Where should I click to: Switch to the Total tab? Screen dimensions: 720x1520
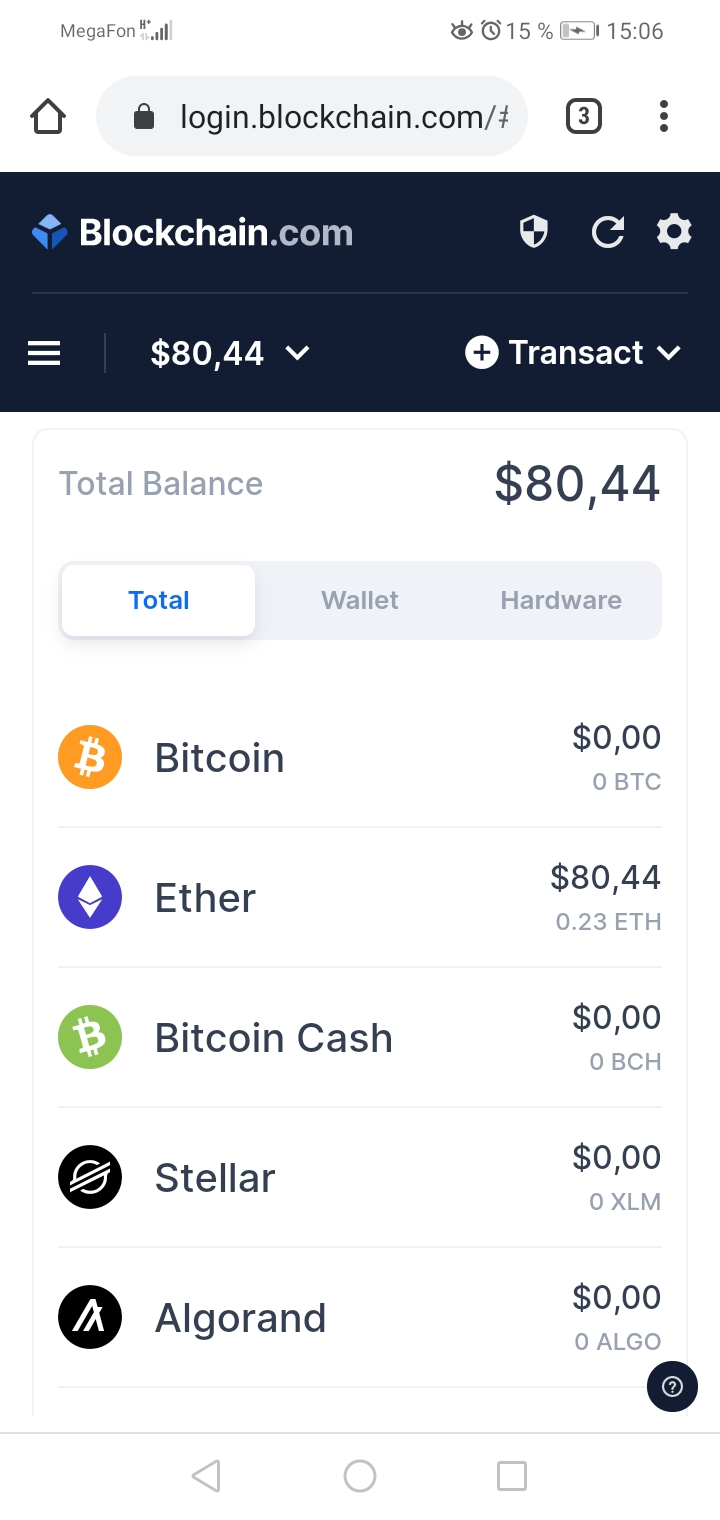tap(159, 600)
